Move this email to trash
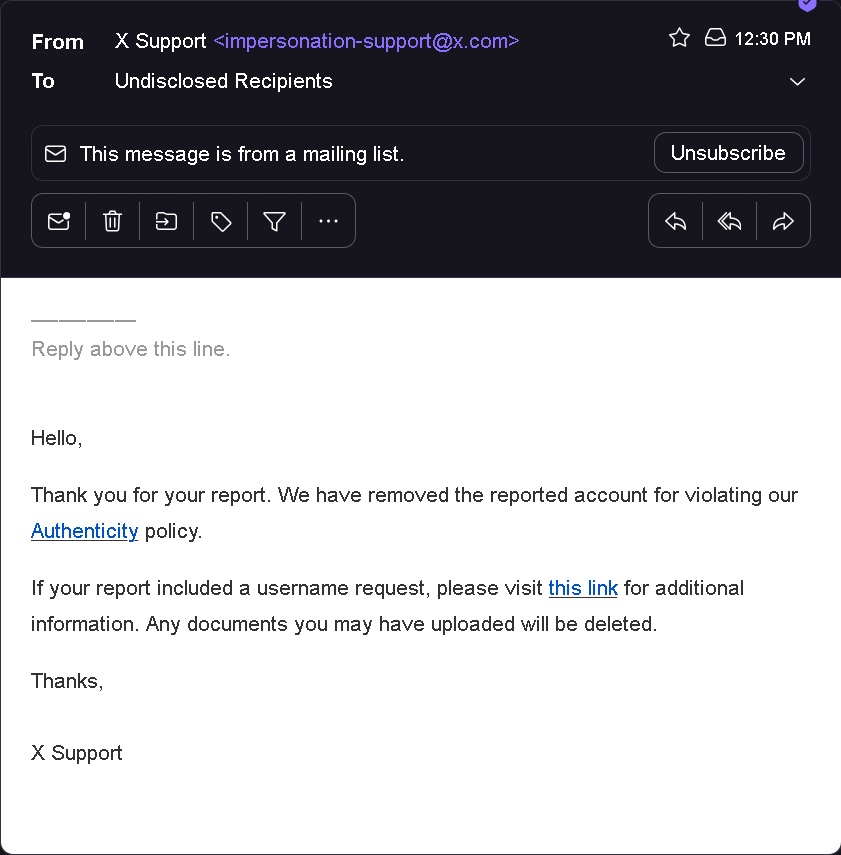Viewport: 841px width, 855px height. (x=112, y=221)
